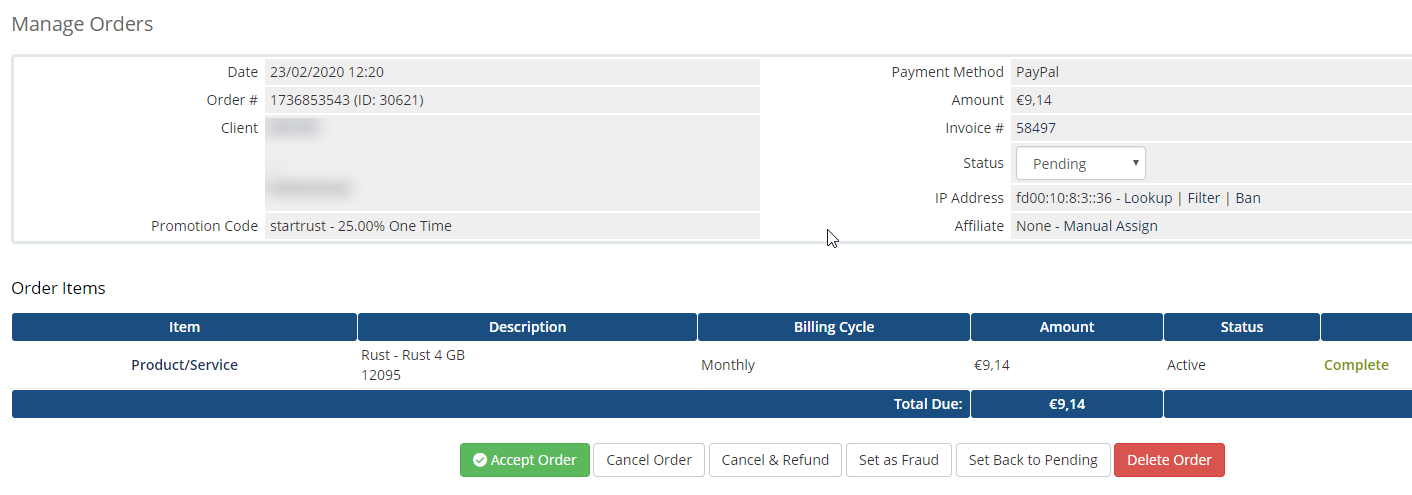Click the green Complete text in the order row

(x=1355, y=365)
